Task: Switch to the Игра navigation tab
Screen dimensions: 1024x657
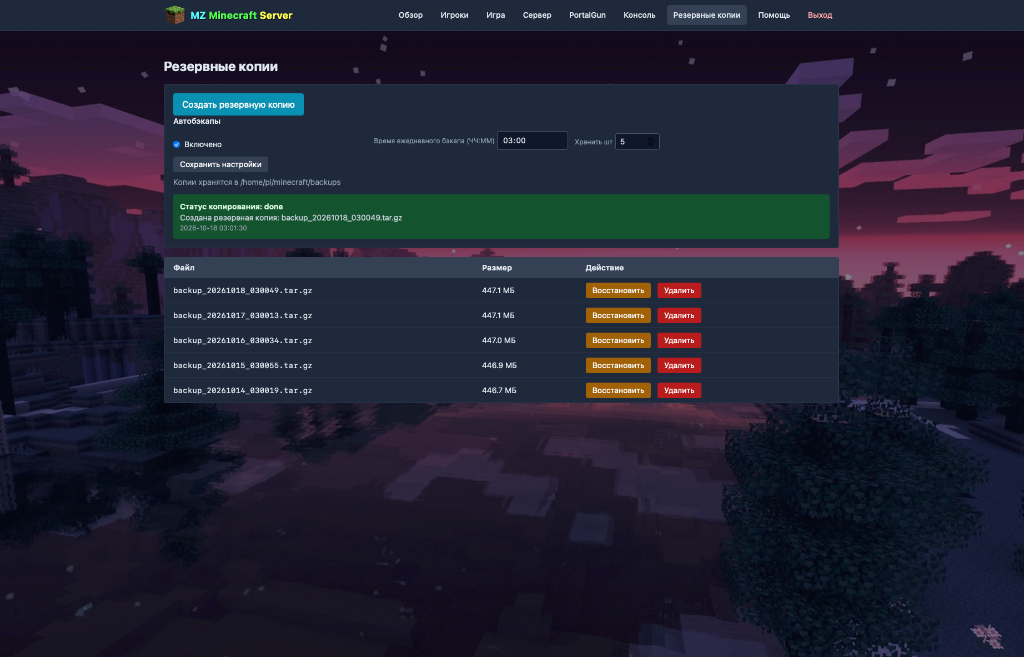Action: (496, 15)
